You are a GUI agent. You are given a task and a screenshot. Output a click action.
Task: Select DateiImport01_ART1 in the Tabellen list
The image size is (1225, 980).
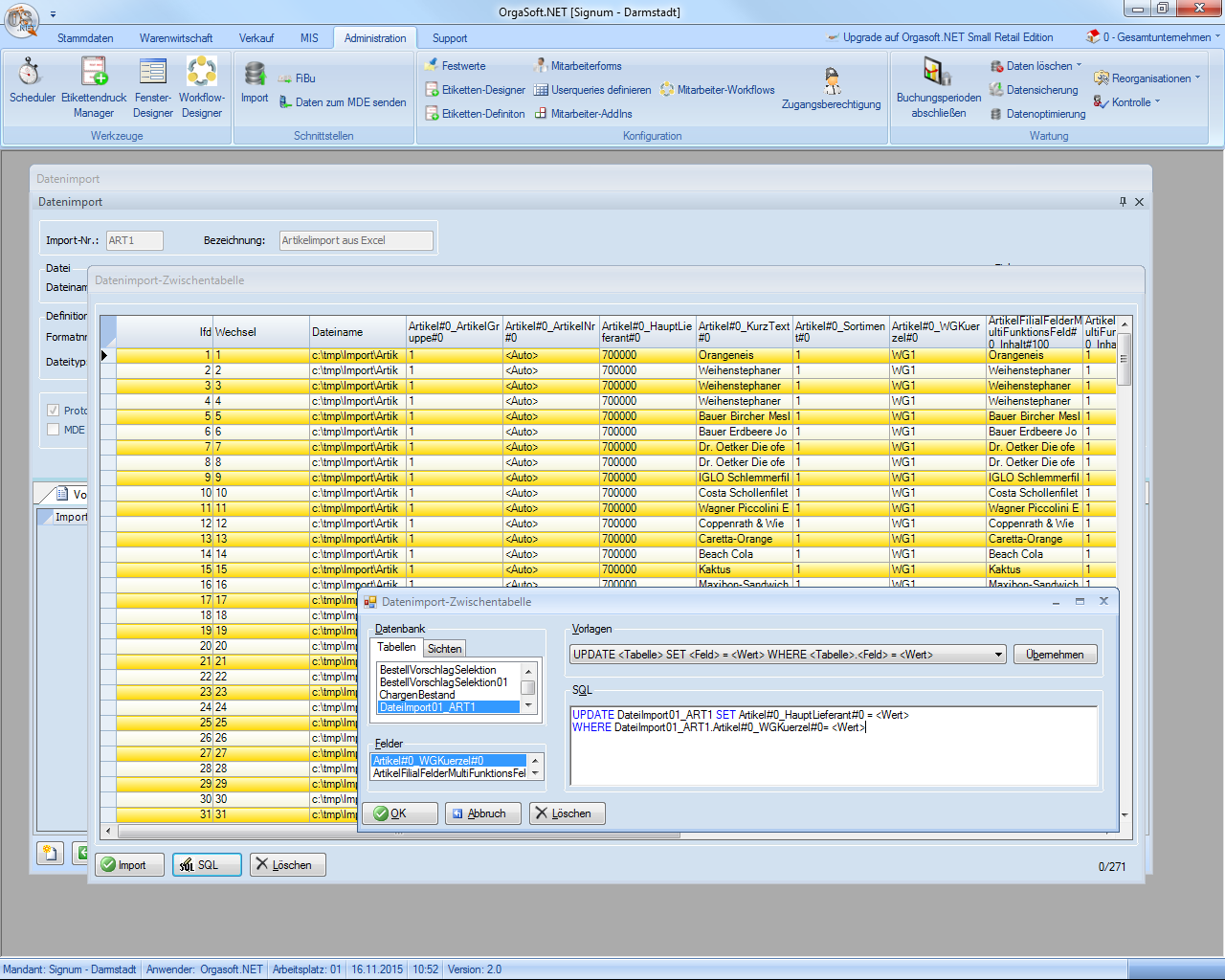click(428, 707)
